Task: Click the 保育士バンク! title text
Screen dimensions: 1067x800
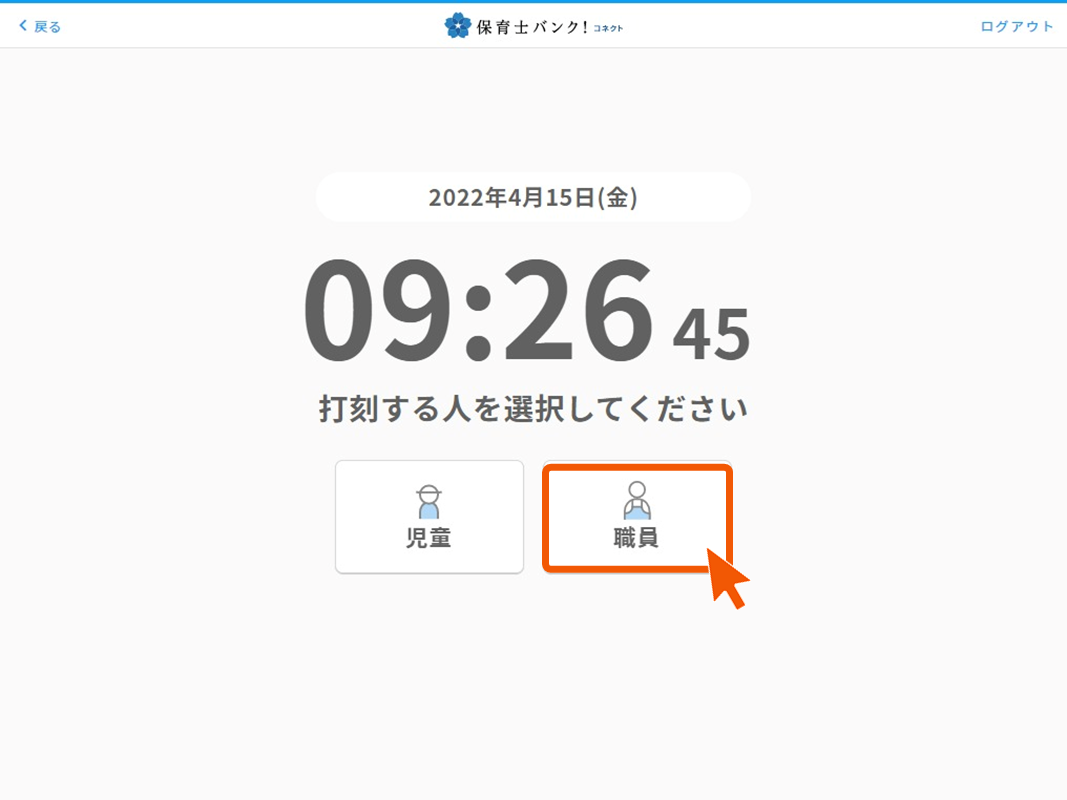Action: pos(531,27)
